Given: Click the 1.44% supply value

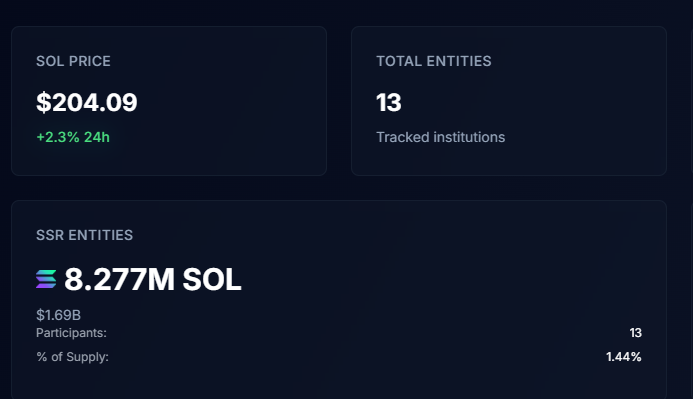Looking at the screenshot, I should pos(624,357).
